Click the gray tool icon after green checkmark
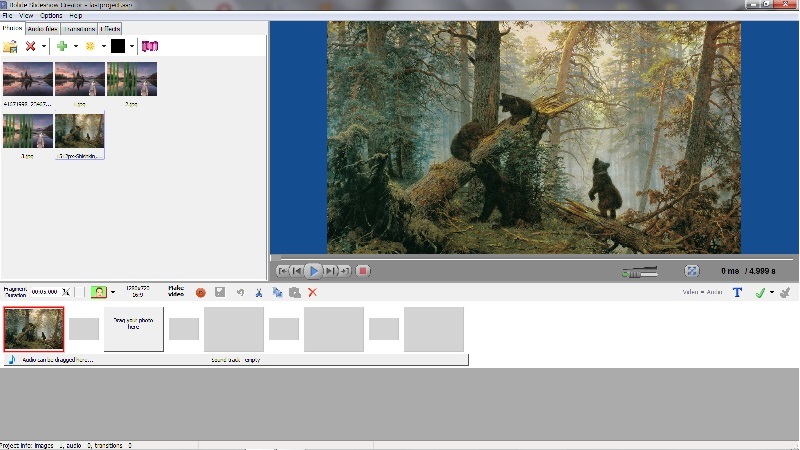The image size is (800, 450). point(785,292)
